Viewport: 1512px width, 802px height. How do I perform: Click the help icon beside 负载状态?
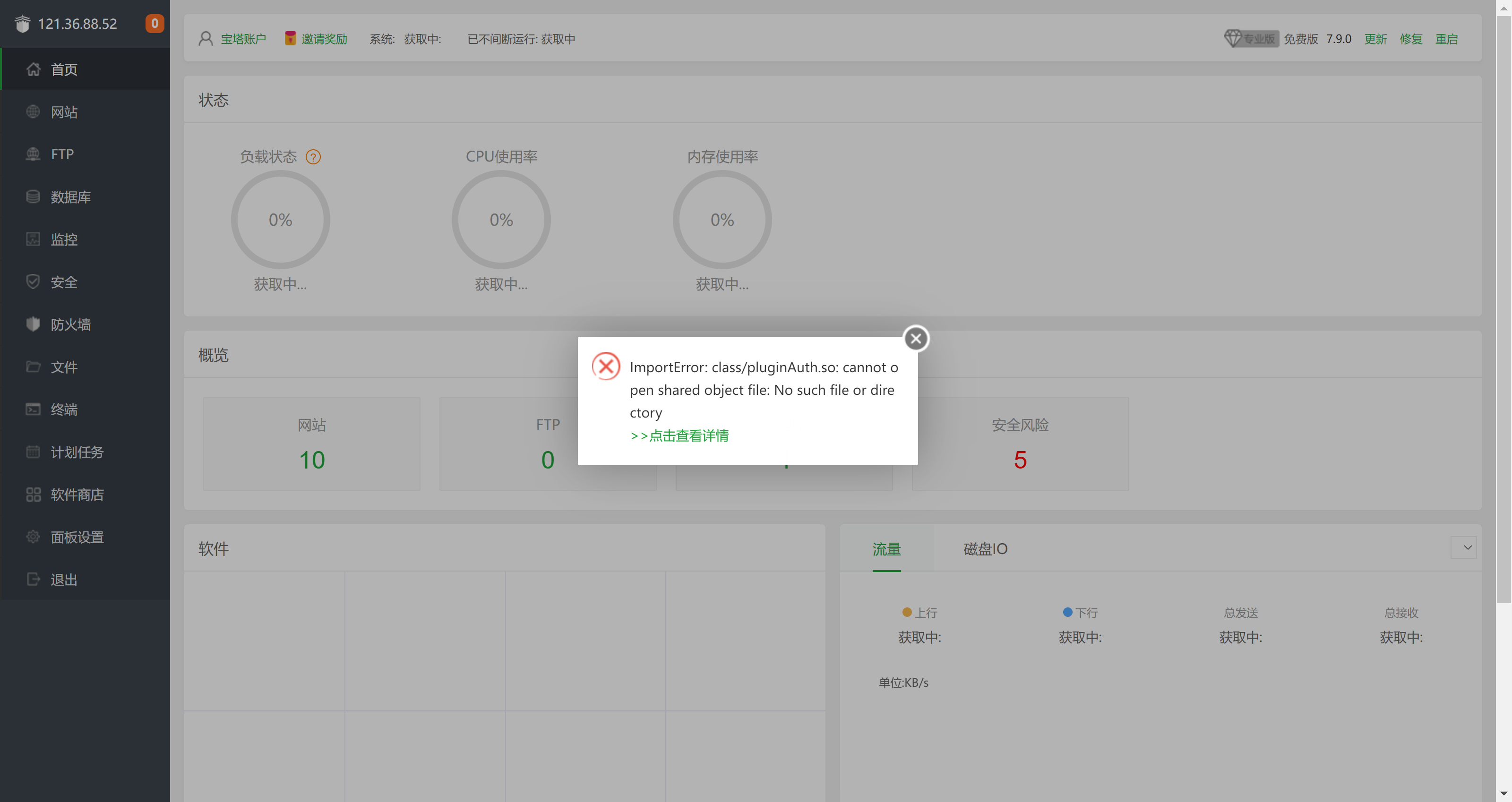(314, 157)
